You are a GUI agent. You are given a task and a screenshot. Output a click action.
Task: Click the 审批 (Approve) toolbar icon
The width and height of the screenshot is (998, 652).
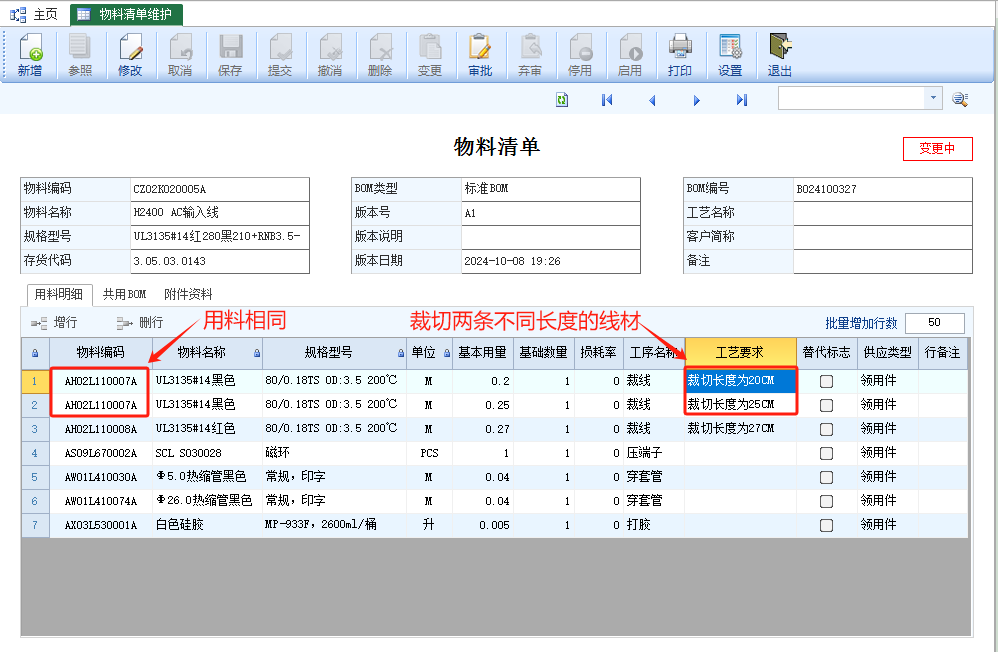480,55
